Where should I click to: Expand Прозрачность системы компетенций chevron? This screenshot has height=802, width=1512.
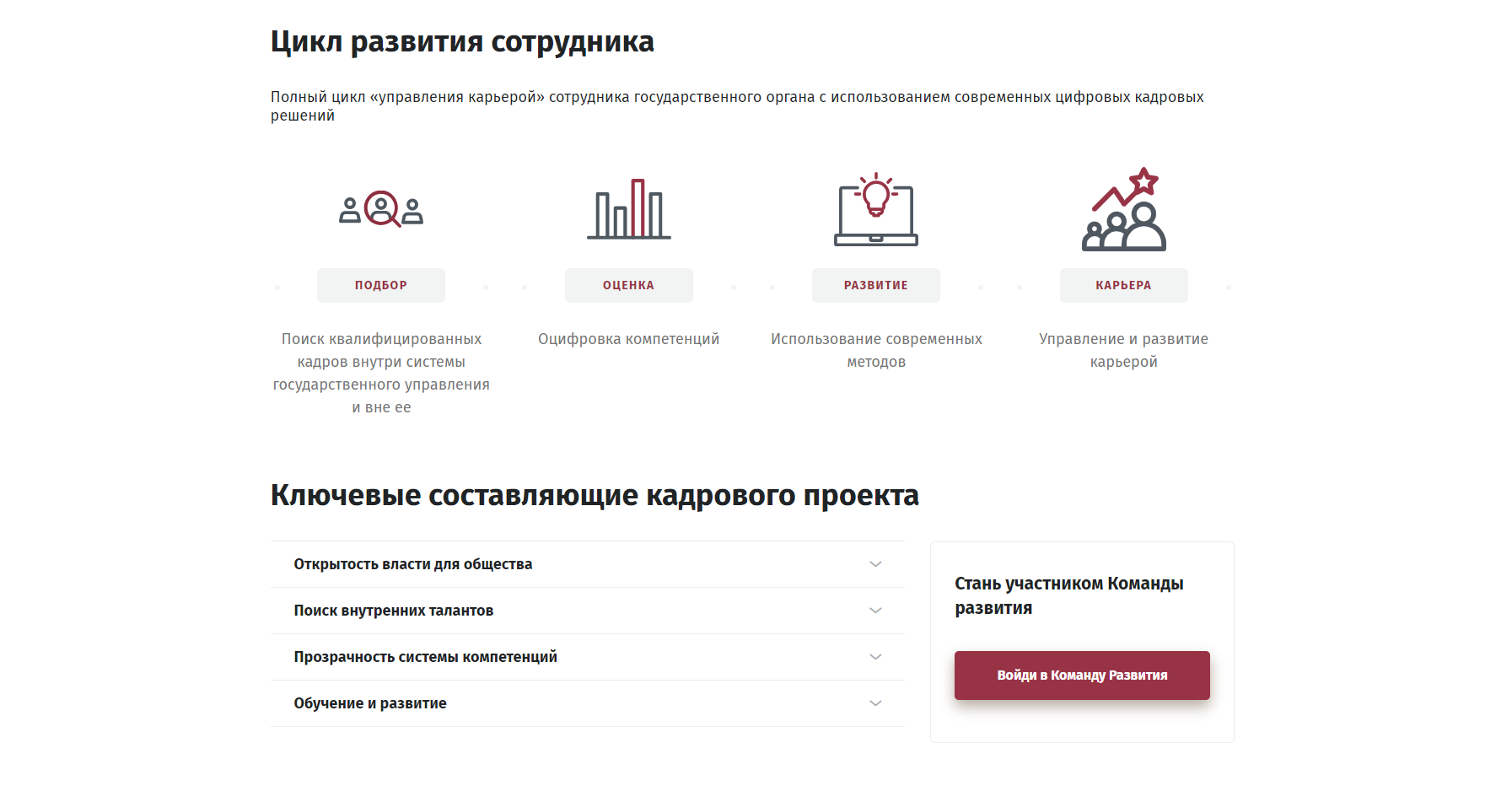click(x=875, y=657)
